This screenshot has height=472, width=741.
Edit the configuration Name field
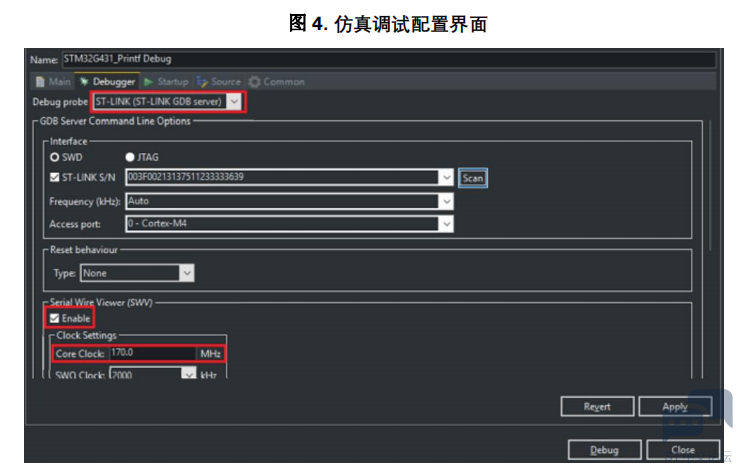389,59
